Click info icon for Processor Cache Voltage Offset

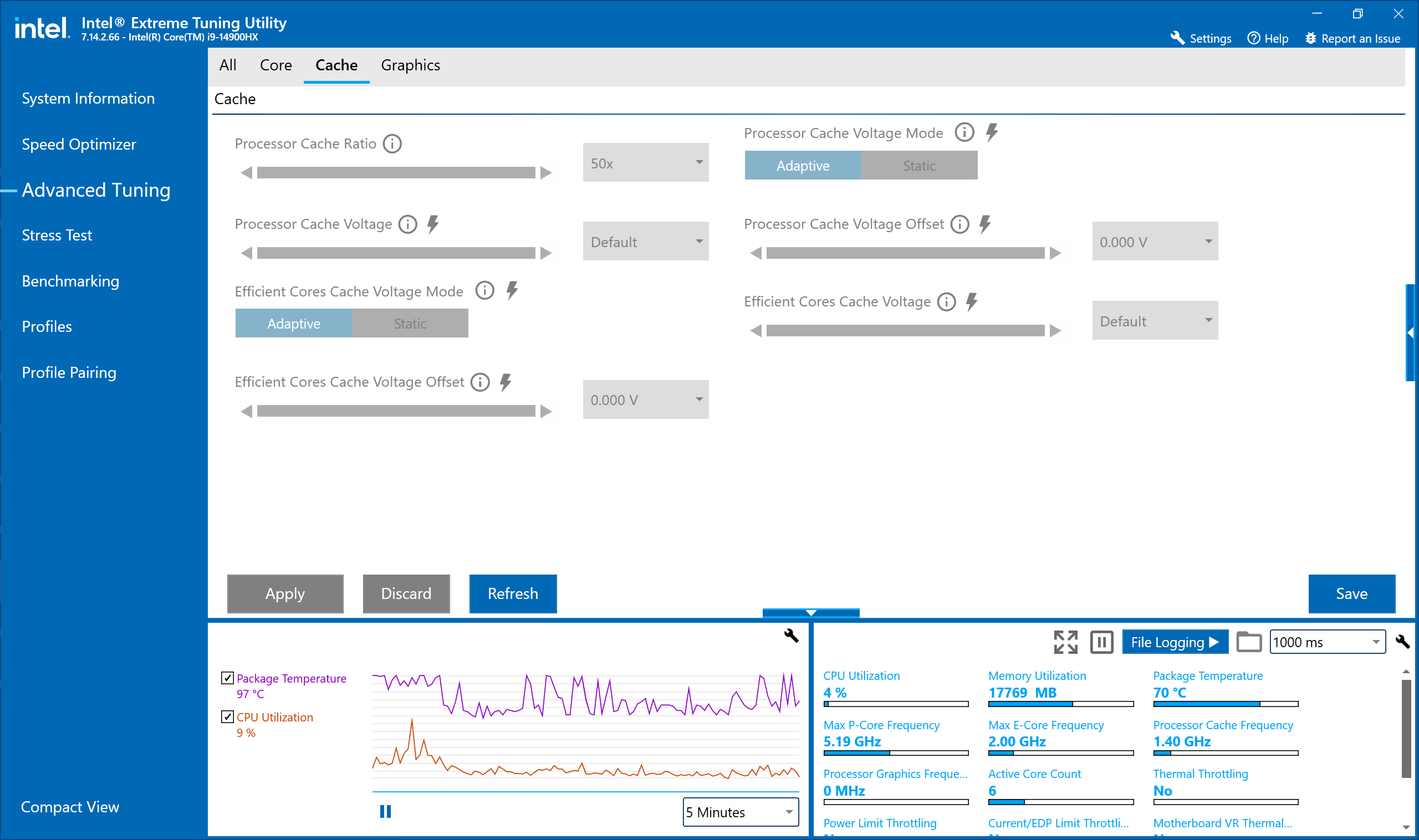(959, 224)
